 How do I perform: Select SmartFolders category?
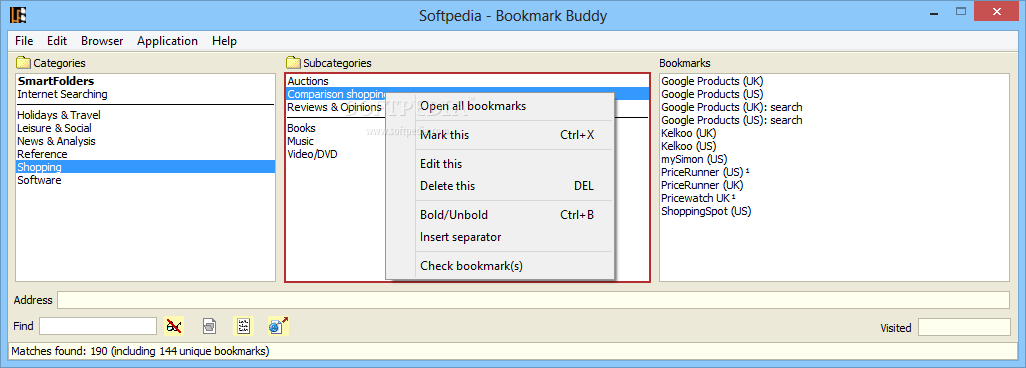[x=56, y=81]
